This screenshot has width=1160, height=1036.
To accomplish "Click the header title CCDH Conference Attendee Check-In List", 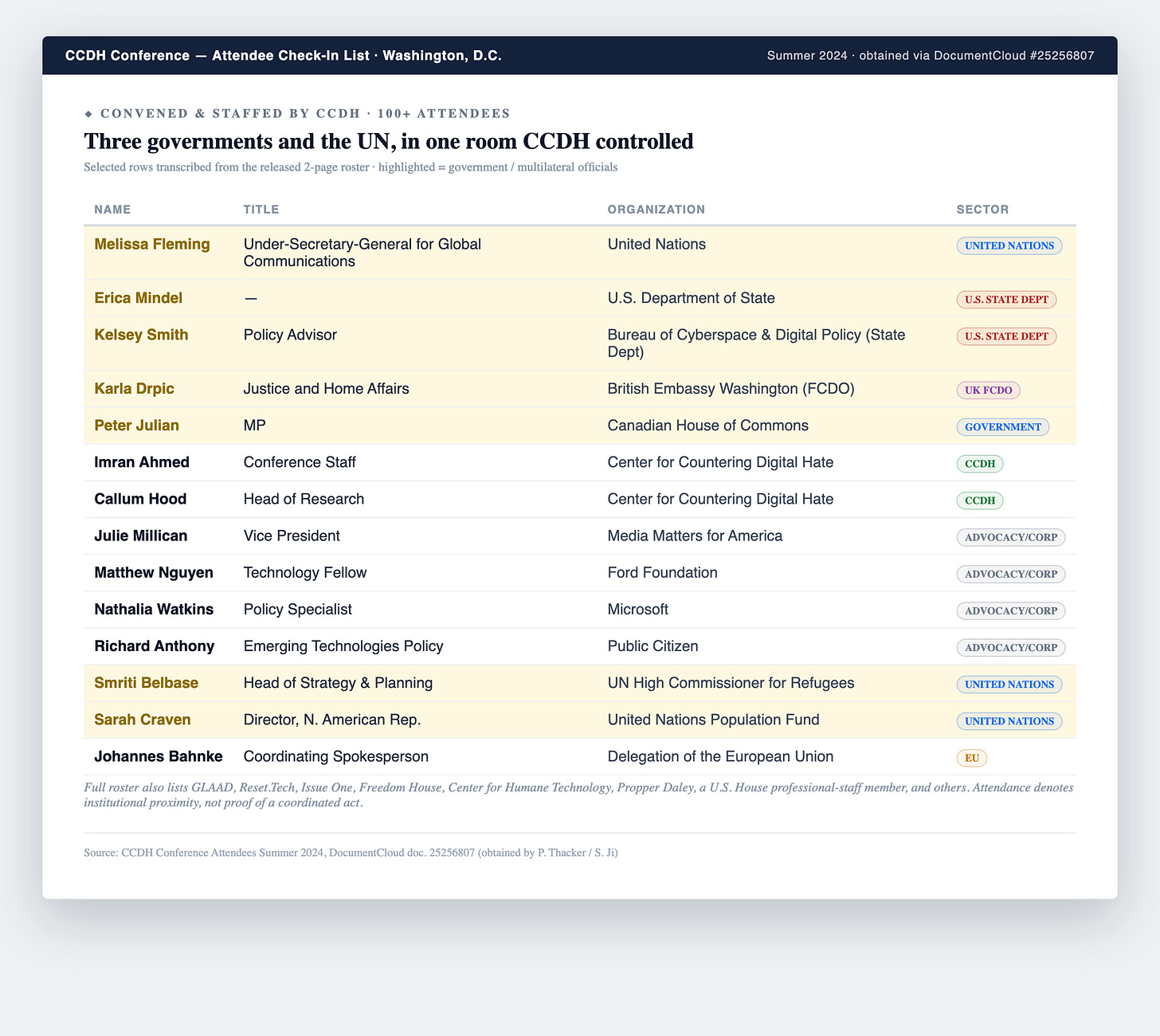I will 284,56.
